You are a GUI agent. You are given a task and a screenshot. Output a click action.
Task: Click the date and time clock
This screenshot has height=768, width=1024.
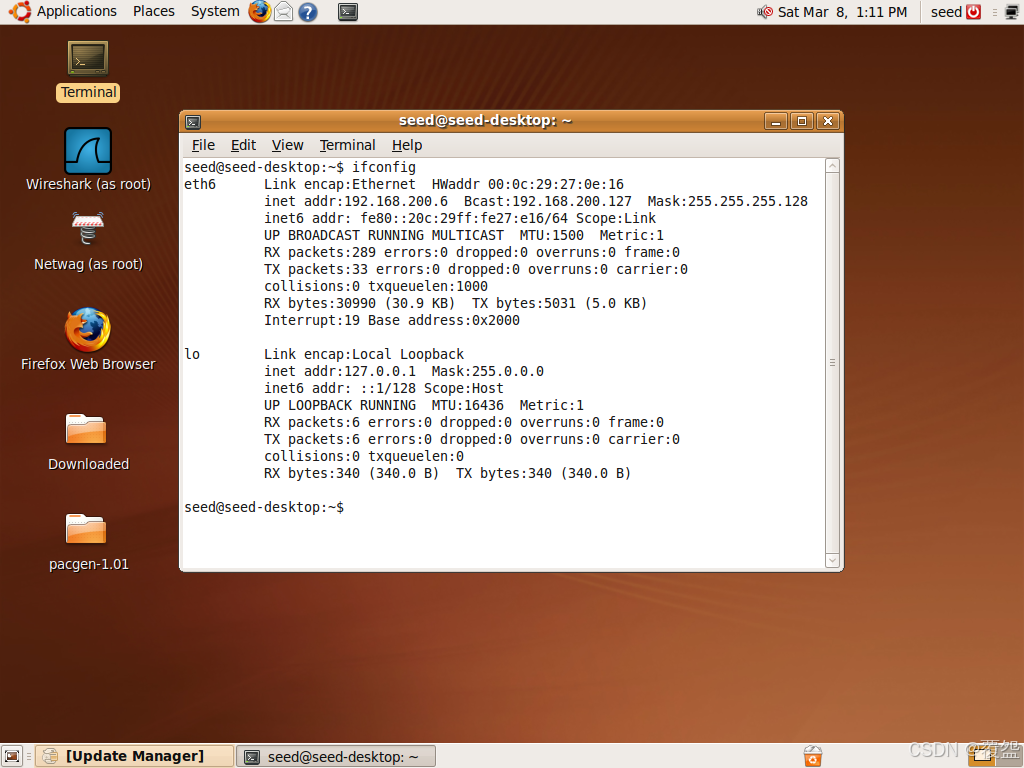click(842, 12)
